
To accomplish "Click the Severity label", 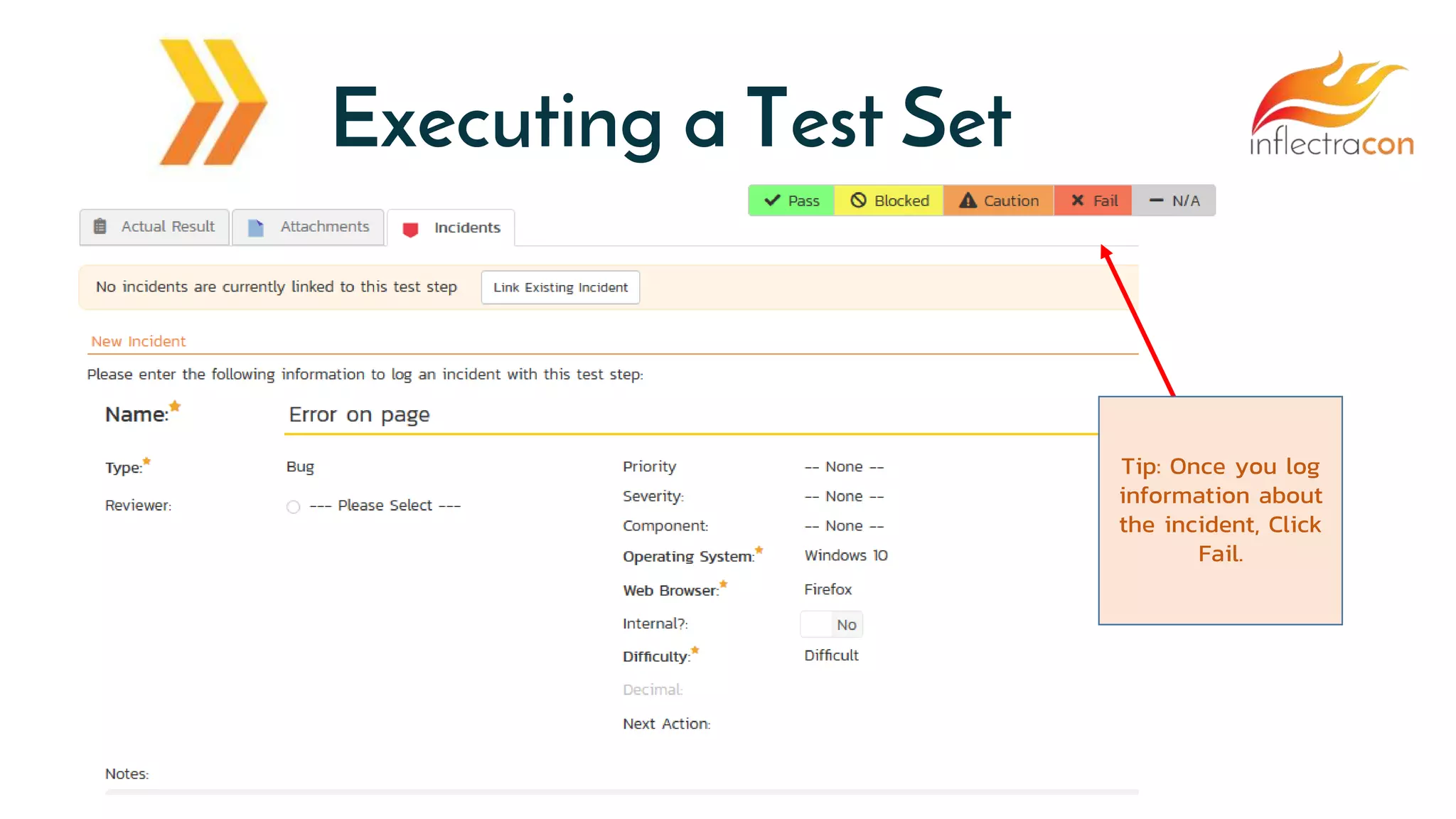I will point(653,496).
